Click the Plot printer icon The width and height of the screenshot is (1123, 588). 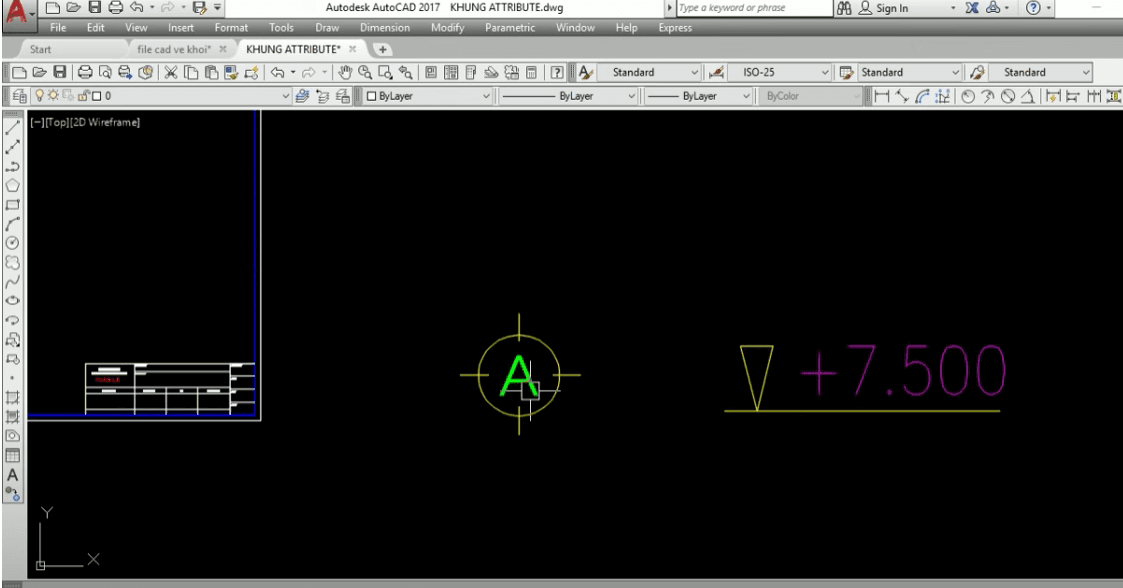85,72
